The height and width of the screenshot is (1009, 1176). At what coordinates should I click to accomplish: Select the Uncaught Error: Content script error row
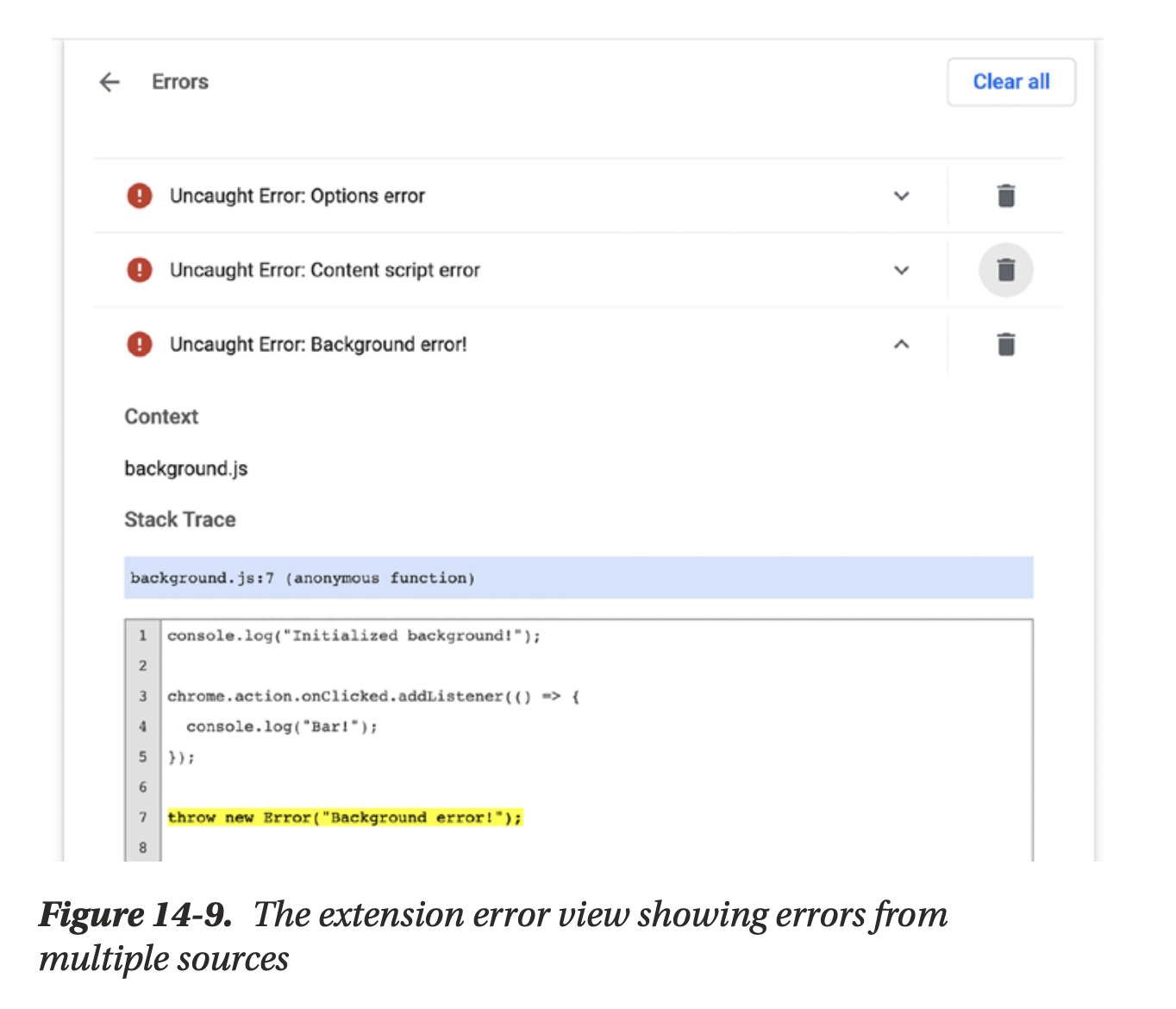pyautogui.click(x=324, y=270)
